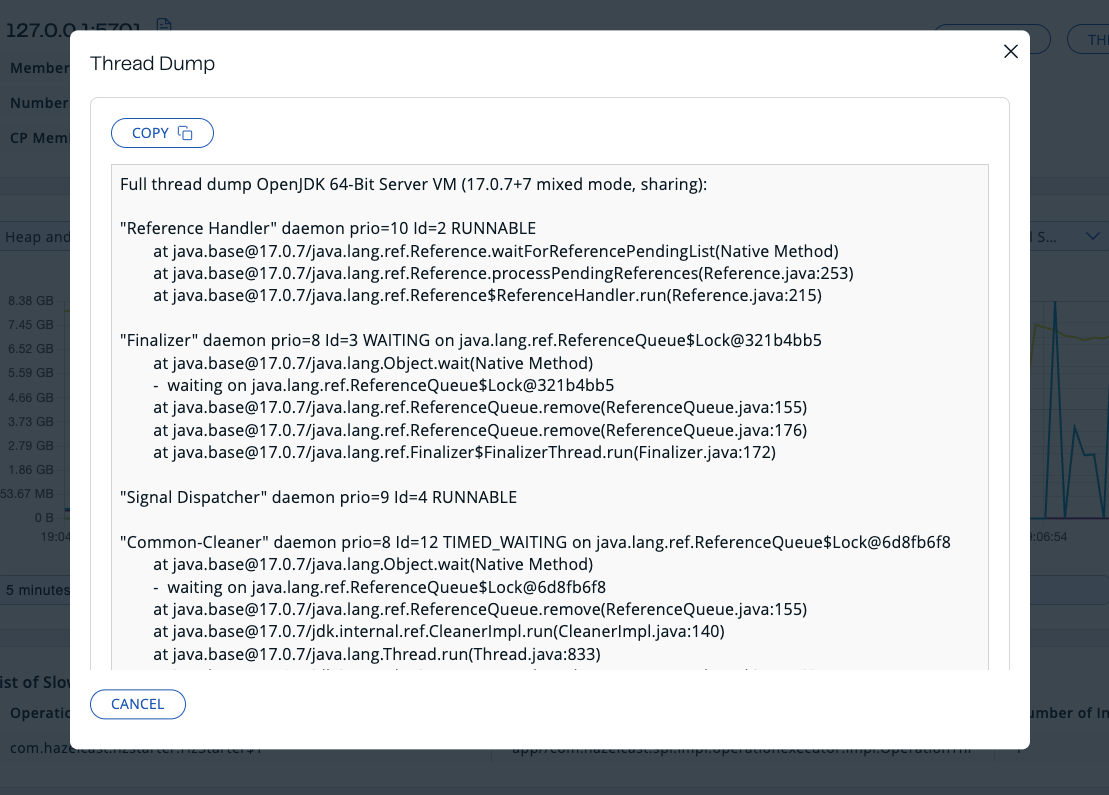Close the Thread Dump dialog with X

click(x=1010, y=52)
